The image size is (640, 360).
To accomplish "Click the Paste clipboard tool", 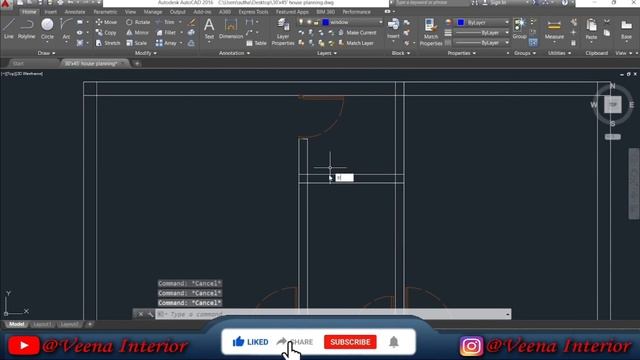I will point(591,29).
